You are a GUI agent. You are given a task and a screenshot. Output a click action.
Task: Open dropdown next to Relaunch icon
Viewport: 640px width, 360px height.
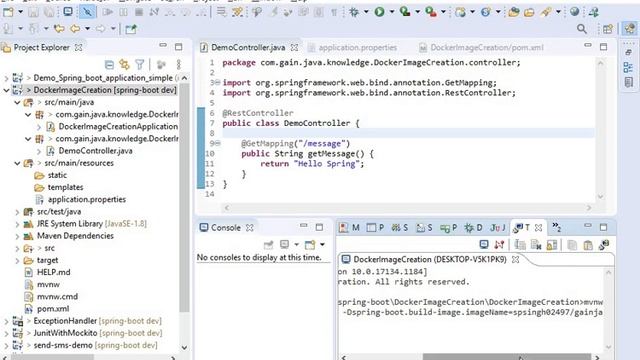(443, 12)
